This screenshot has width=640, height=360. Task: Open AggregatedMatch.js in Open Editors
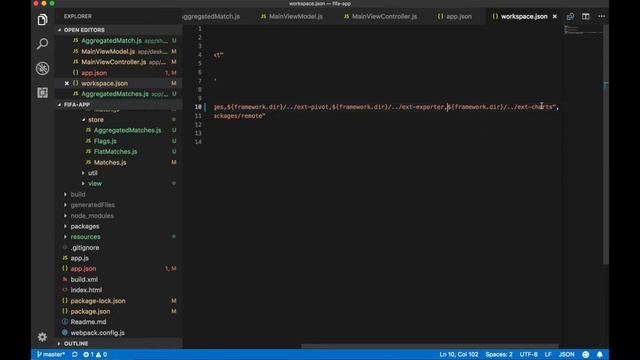(x=111, y=41)
